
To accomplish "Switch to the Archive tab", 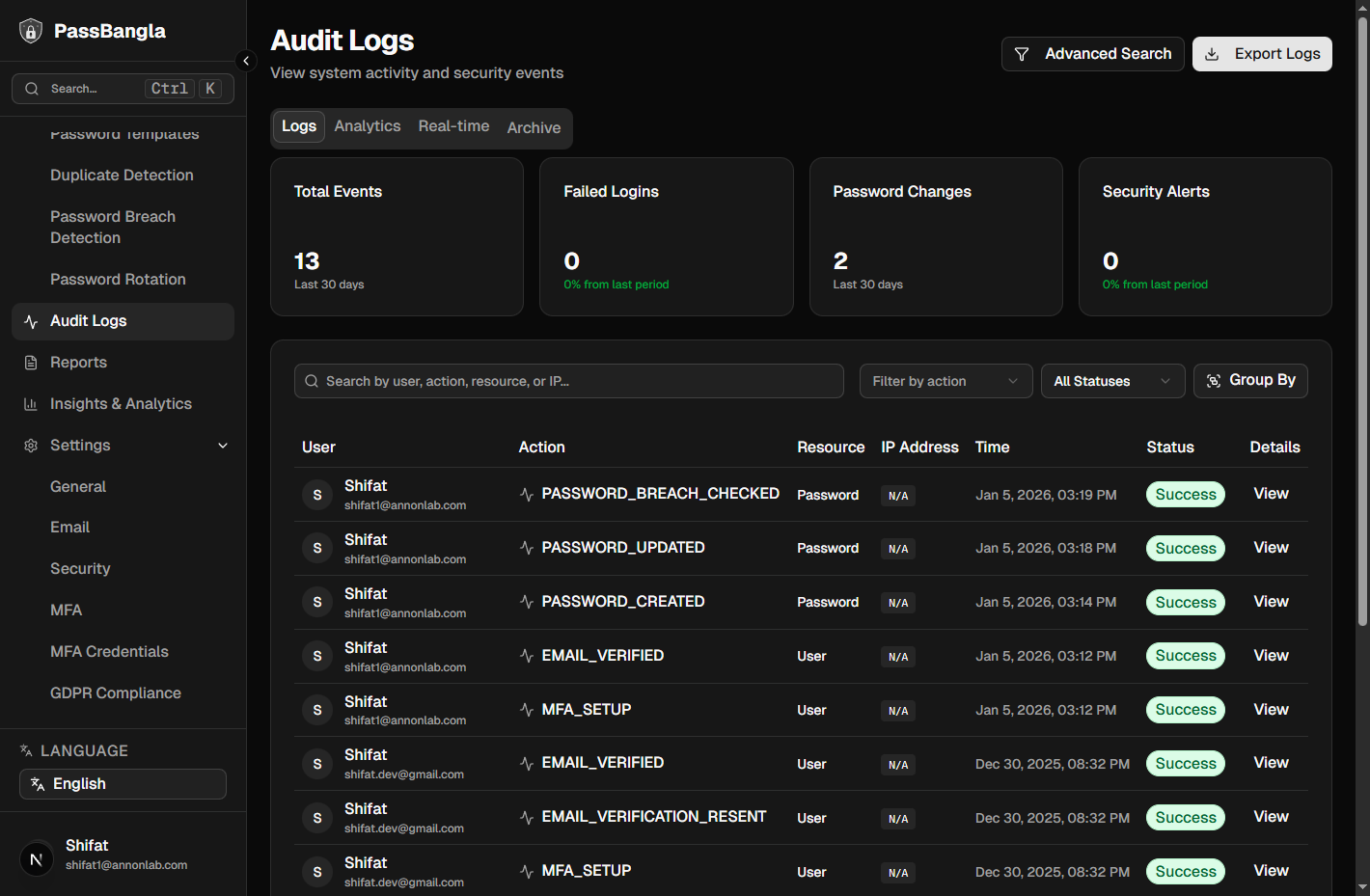I will (x=534, y=127).
